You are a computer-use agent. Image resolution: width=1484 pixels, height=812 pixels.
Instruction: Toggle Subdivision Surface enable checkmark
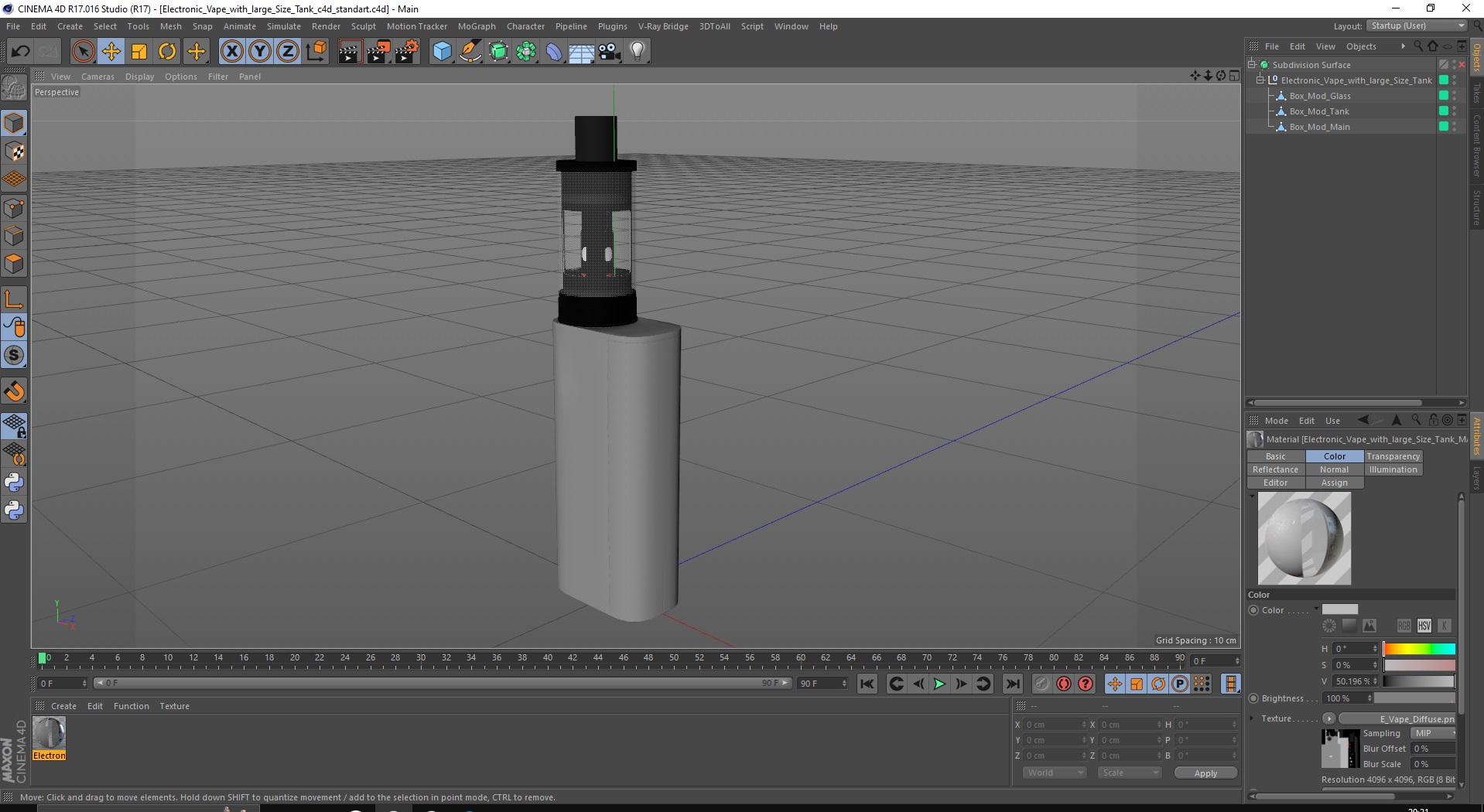click(1461, 65)
